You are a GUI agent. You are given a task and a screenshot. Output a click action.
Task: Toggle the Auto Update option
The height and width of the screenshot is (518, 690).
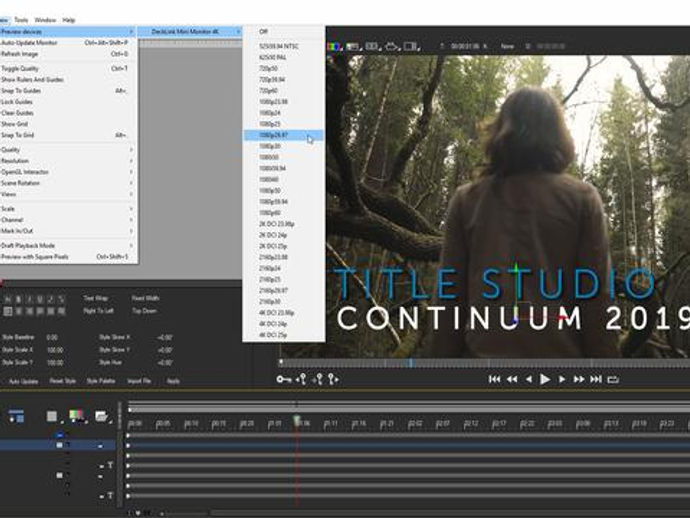(x=23, y=381)
